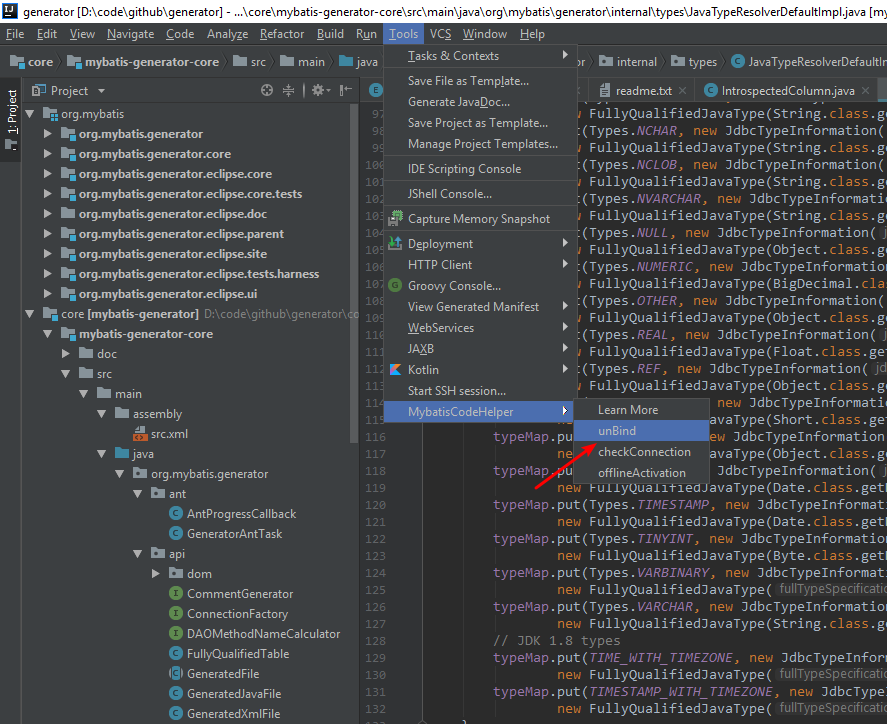Click the FullyQualifiedTable class icon
The height and width of the screenshot is (724, 887).
[176, 653]
